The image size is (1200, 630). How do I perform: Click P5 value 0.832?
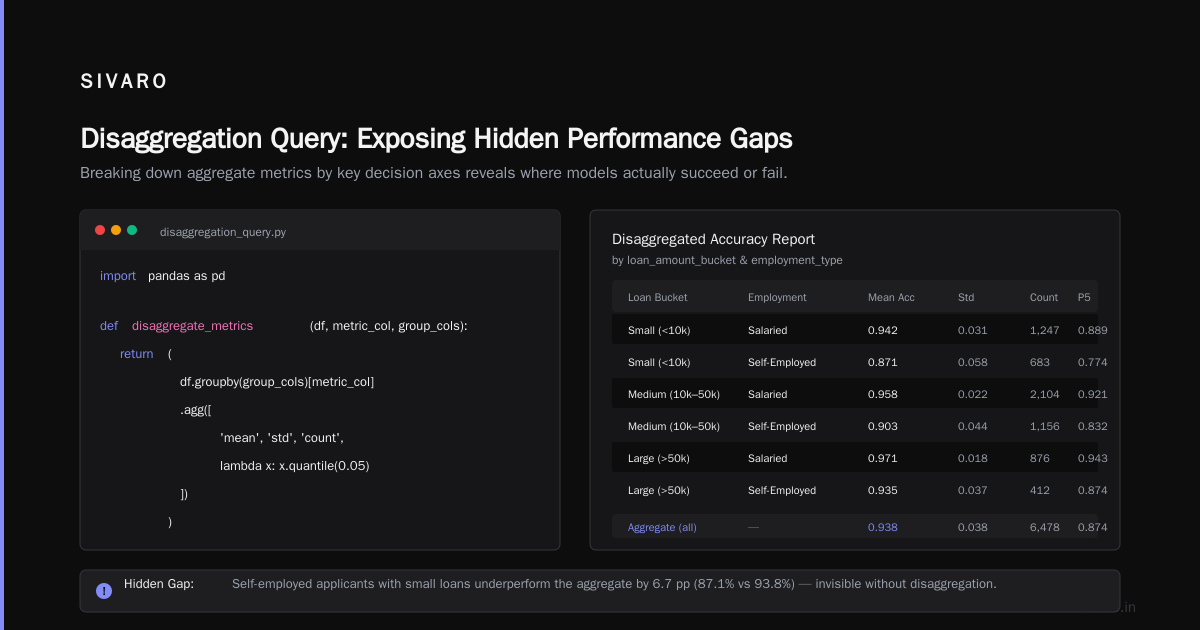pyautogui.click(x=1093, y=426)
